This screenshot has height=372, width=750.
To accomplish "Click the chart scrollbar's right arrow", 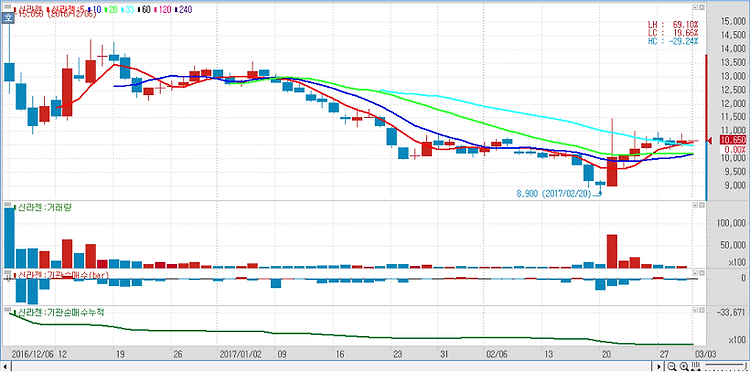I will [x=660, y=367].
